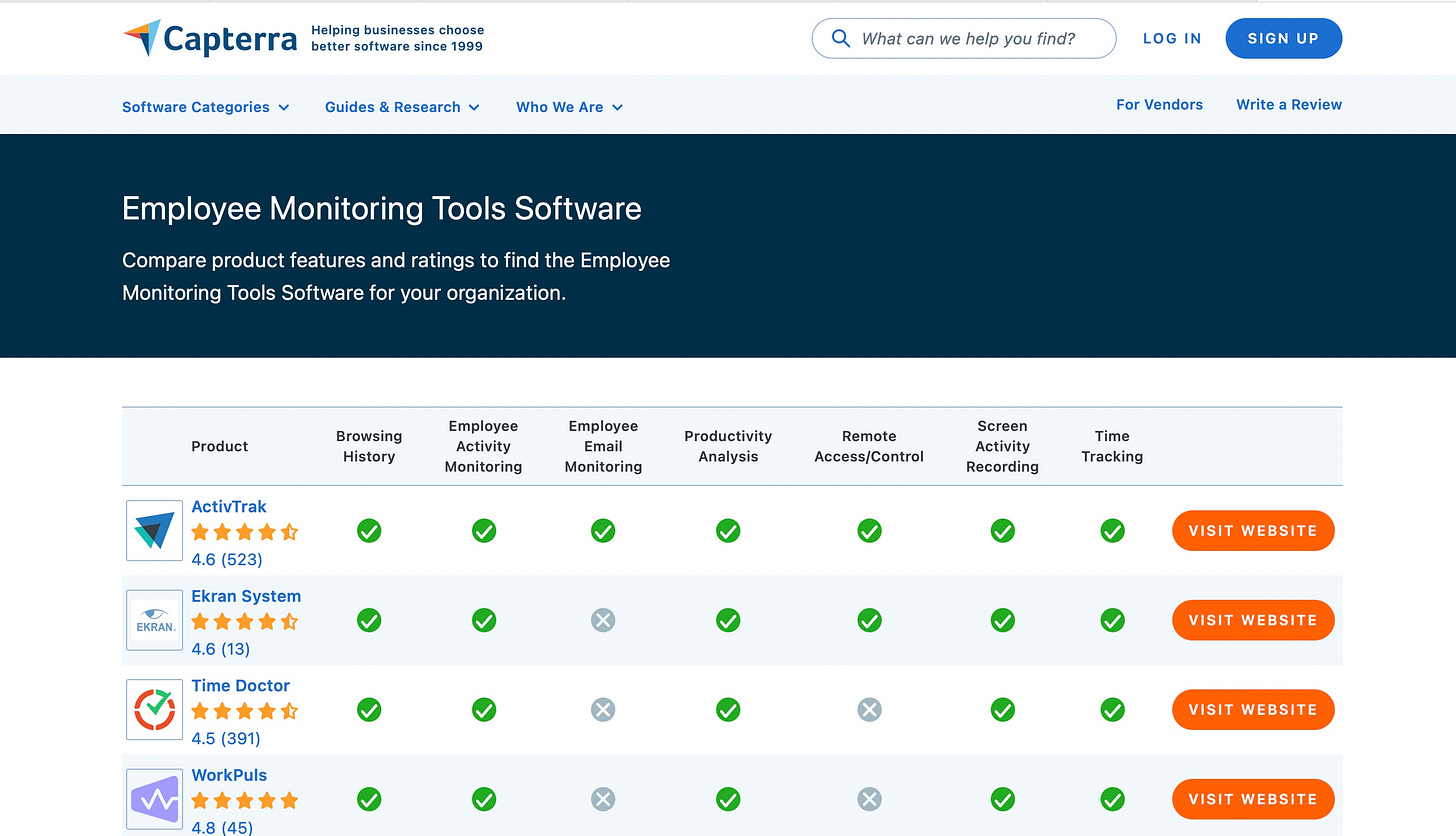Click Ekran System's Remote Access/Control checkmark
1456x836 pixels.
tap(870, 620)
